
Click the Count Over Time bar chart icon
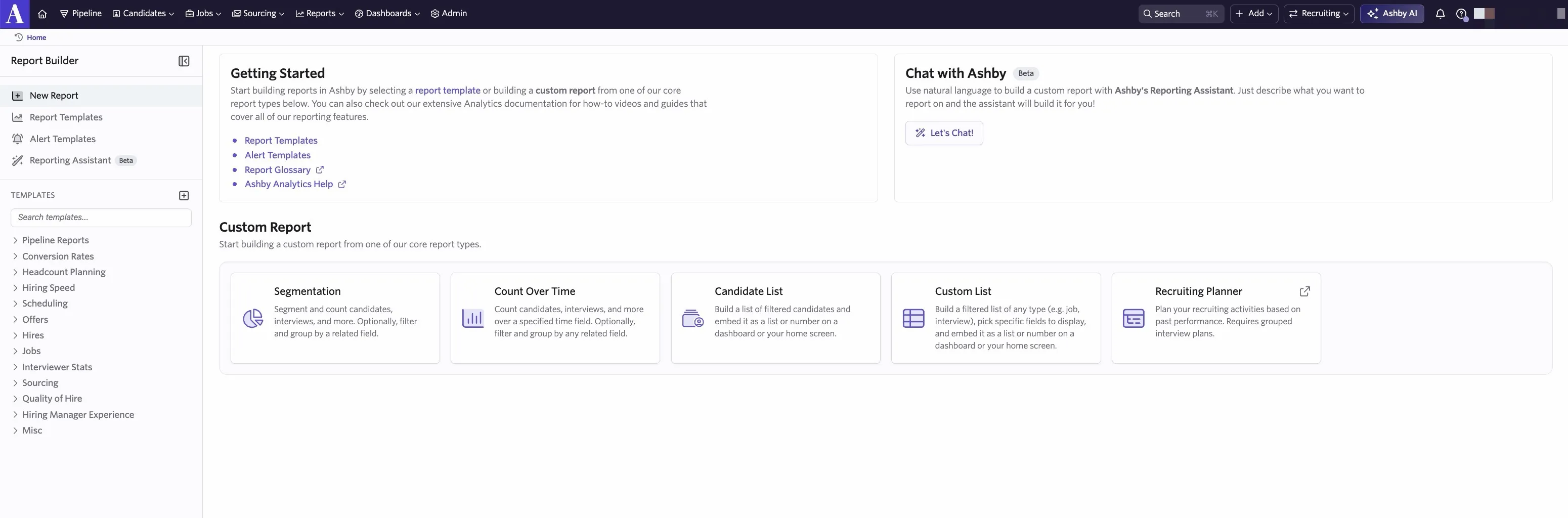[x=473, y=318]
